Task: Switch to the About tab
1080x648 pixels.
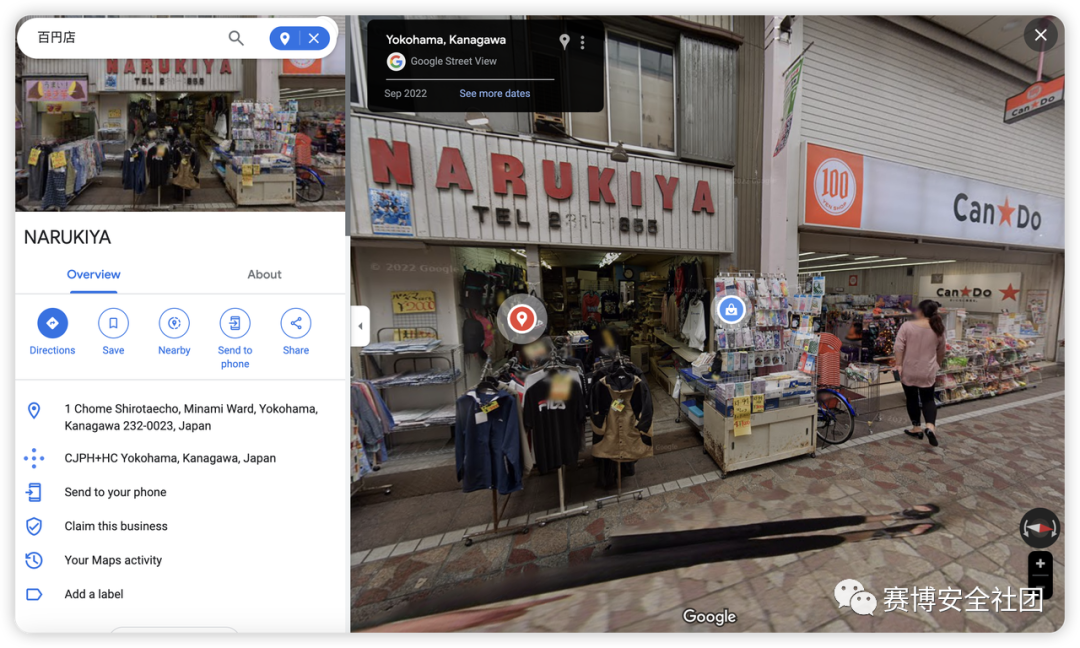Action: (264, 274)
